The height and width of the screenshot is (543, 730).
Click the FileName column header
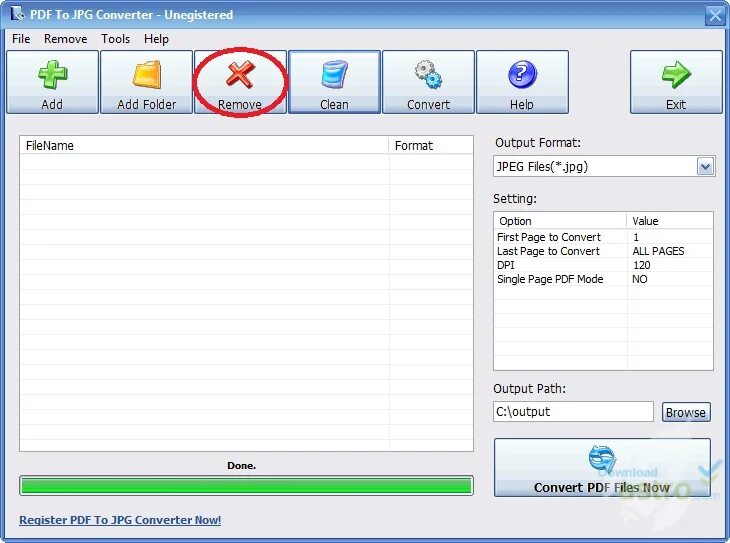[204, 145]
